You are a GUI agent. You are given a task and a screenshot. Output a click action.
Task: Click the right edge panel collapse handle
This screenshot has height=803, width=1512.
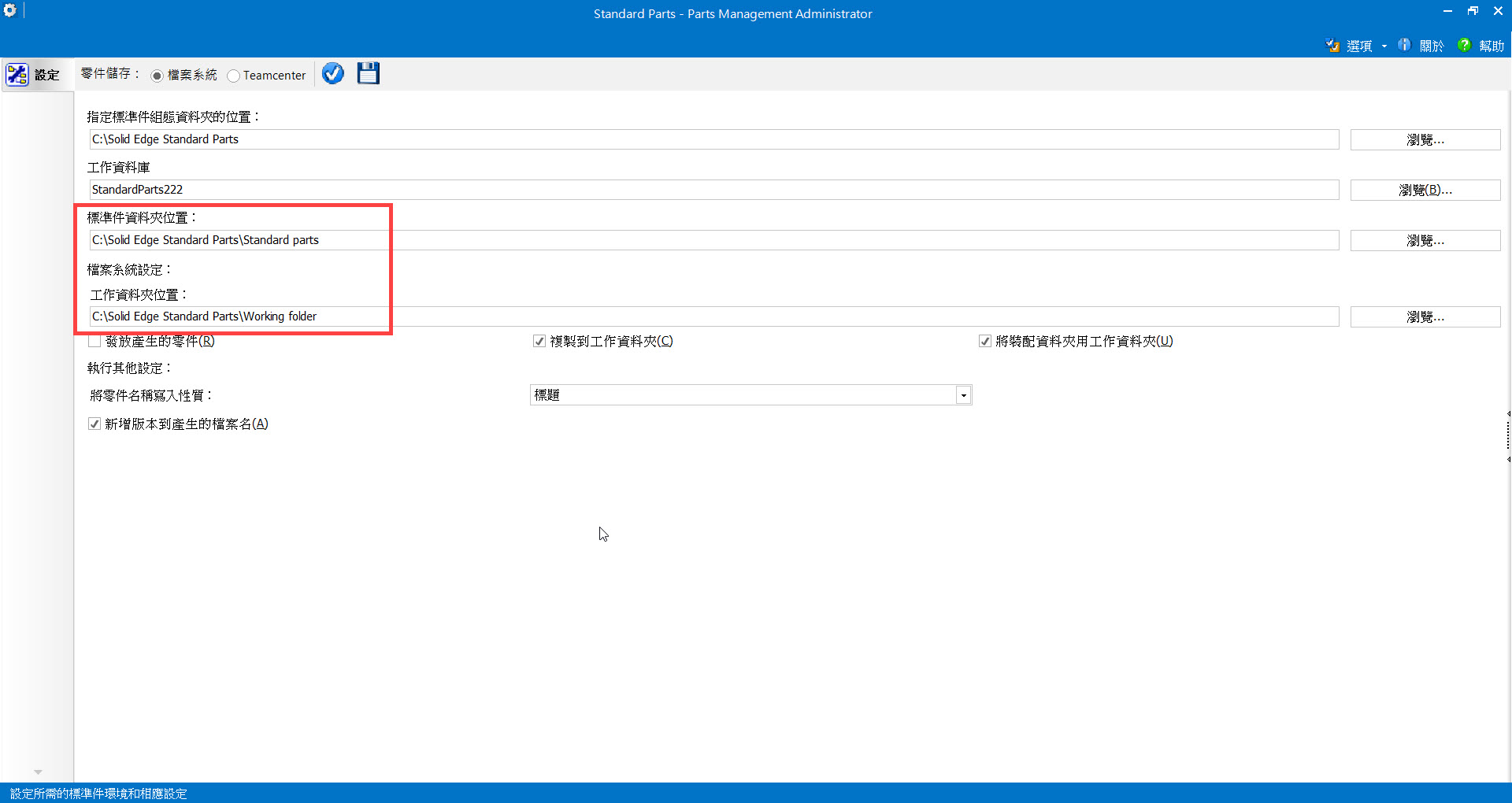click(1508, 436)
